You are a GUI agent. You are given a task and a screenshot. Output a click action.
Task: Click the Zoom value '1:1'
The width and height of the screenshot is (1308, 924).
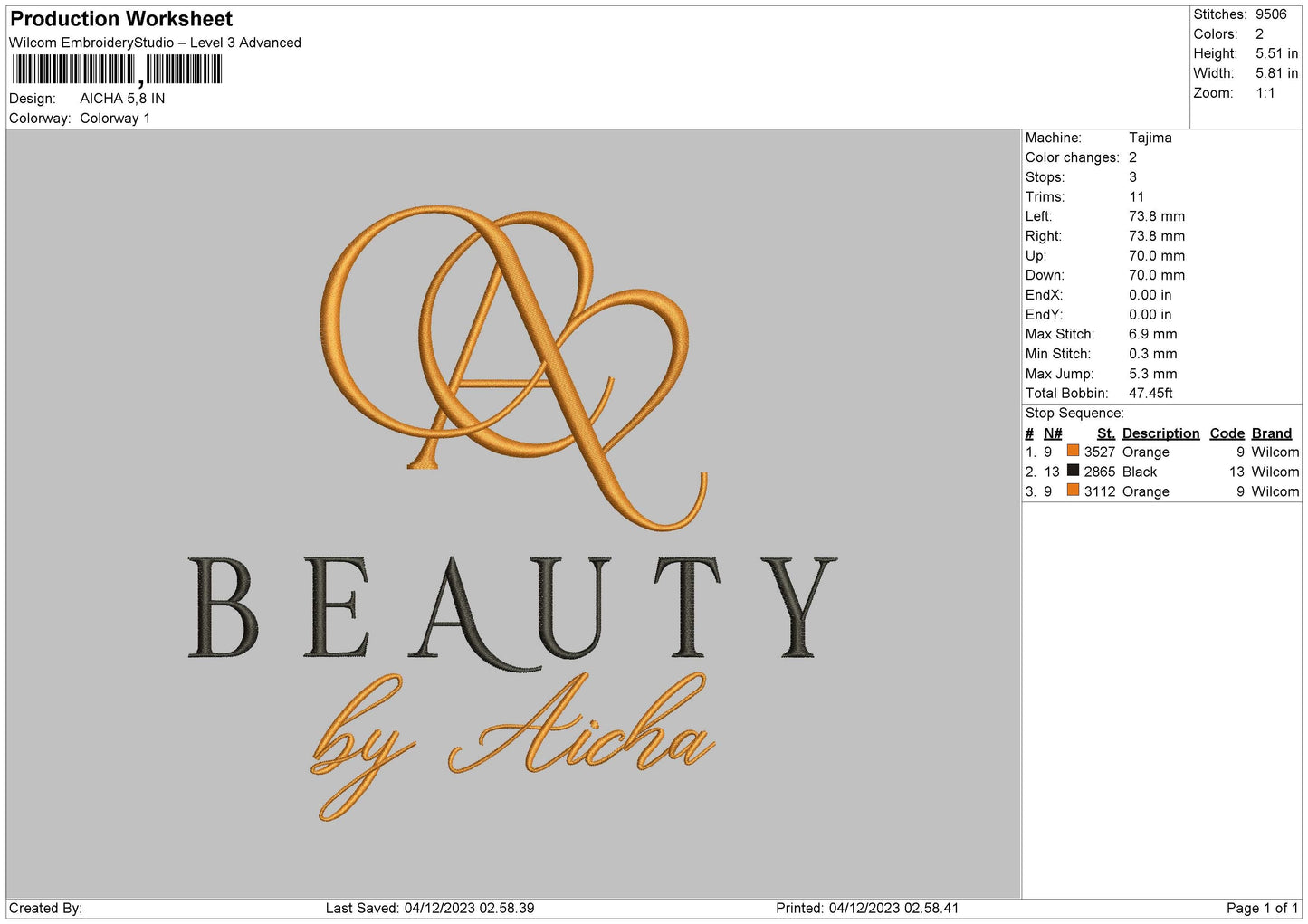(1265, 93)
